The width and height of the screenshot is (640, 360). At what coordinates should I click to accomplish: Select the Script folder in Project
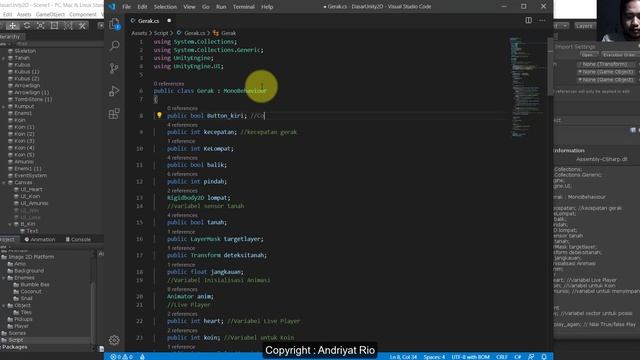(16, 340)
